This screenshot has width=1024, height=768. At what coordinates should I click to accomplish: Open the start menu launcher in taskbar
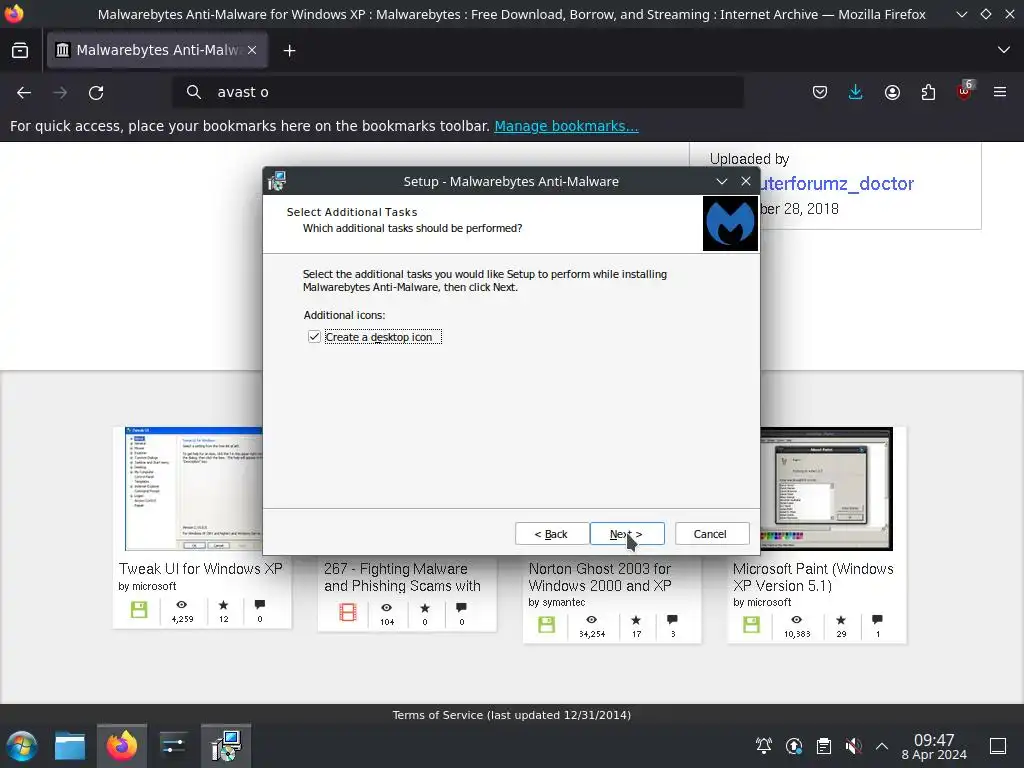pos(22,746)
